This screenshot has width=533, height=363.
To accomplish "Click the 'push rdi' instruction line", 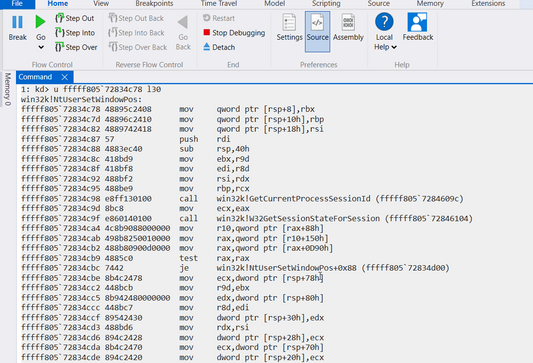I will coord(126,139).
